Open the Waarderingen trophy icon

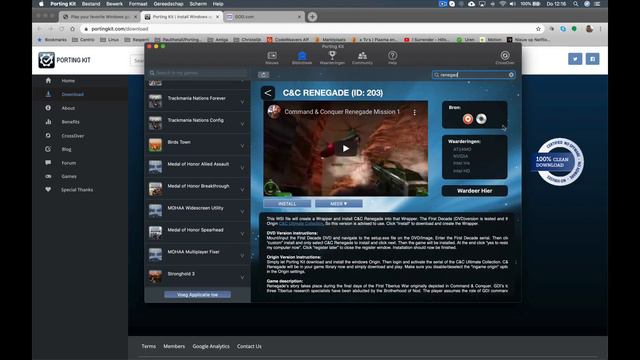pyautogui.click(x=332, y=58)
